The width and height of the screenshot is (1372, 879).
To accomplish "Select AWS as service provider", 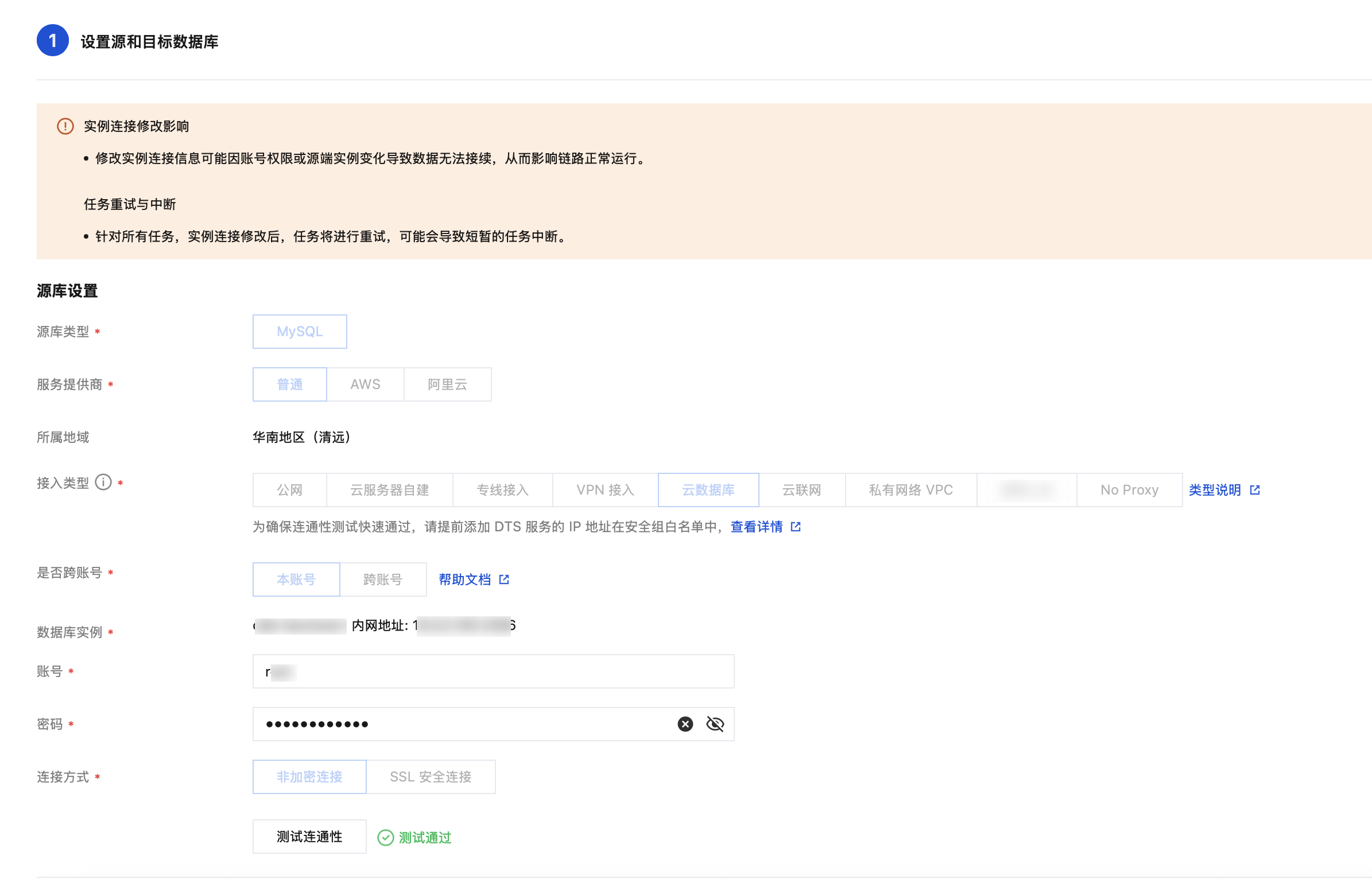I will [365, 384].
